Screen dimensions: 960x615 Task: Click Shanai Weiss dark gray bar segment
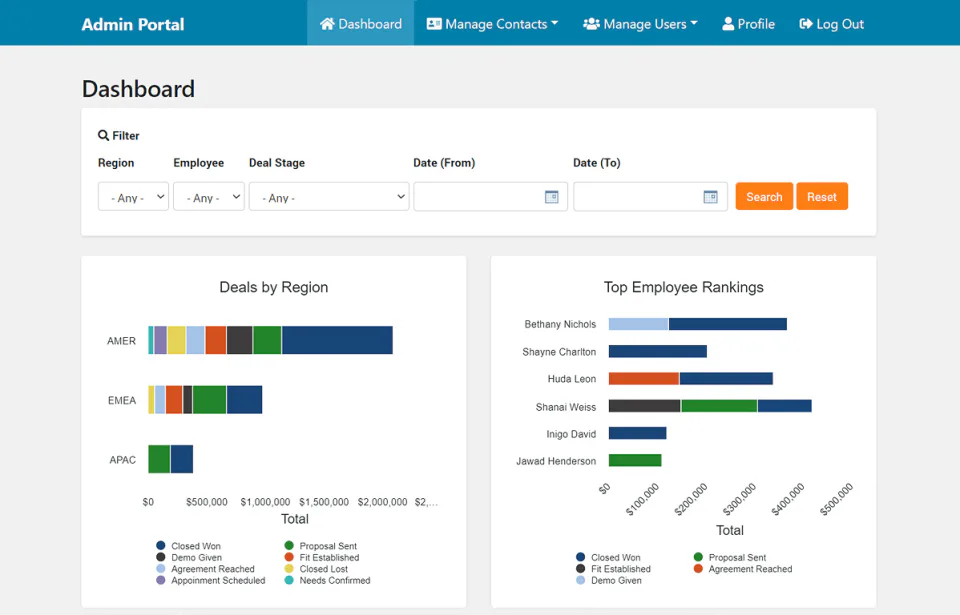[x=645, y=406]
